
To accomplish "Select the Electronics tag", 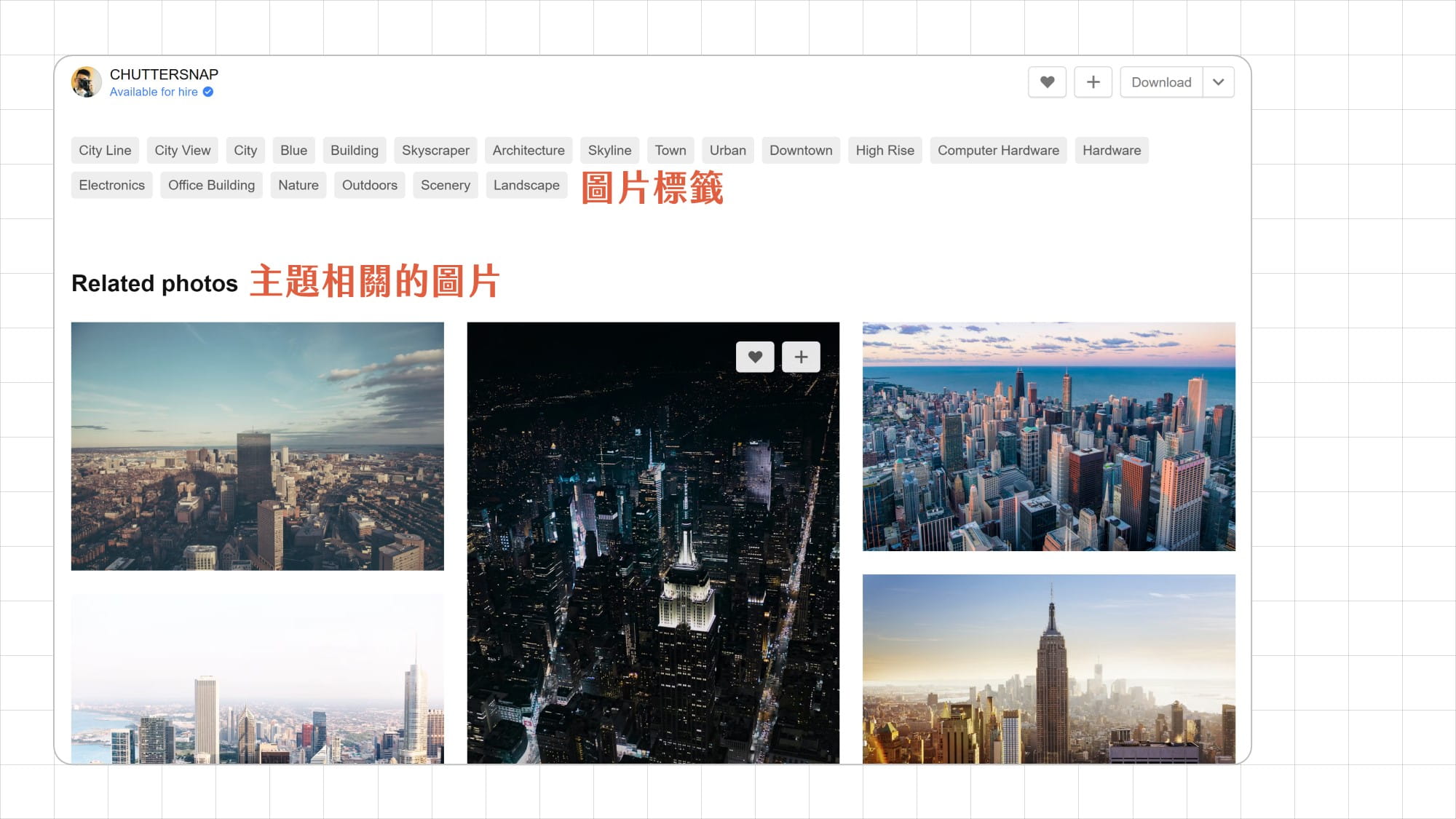I will (112, 185).
